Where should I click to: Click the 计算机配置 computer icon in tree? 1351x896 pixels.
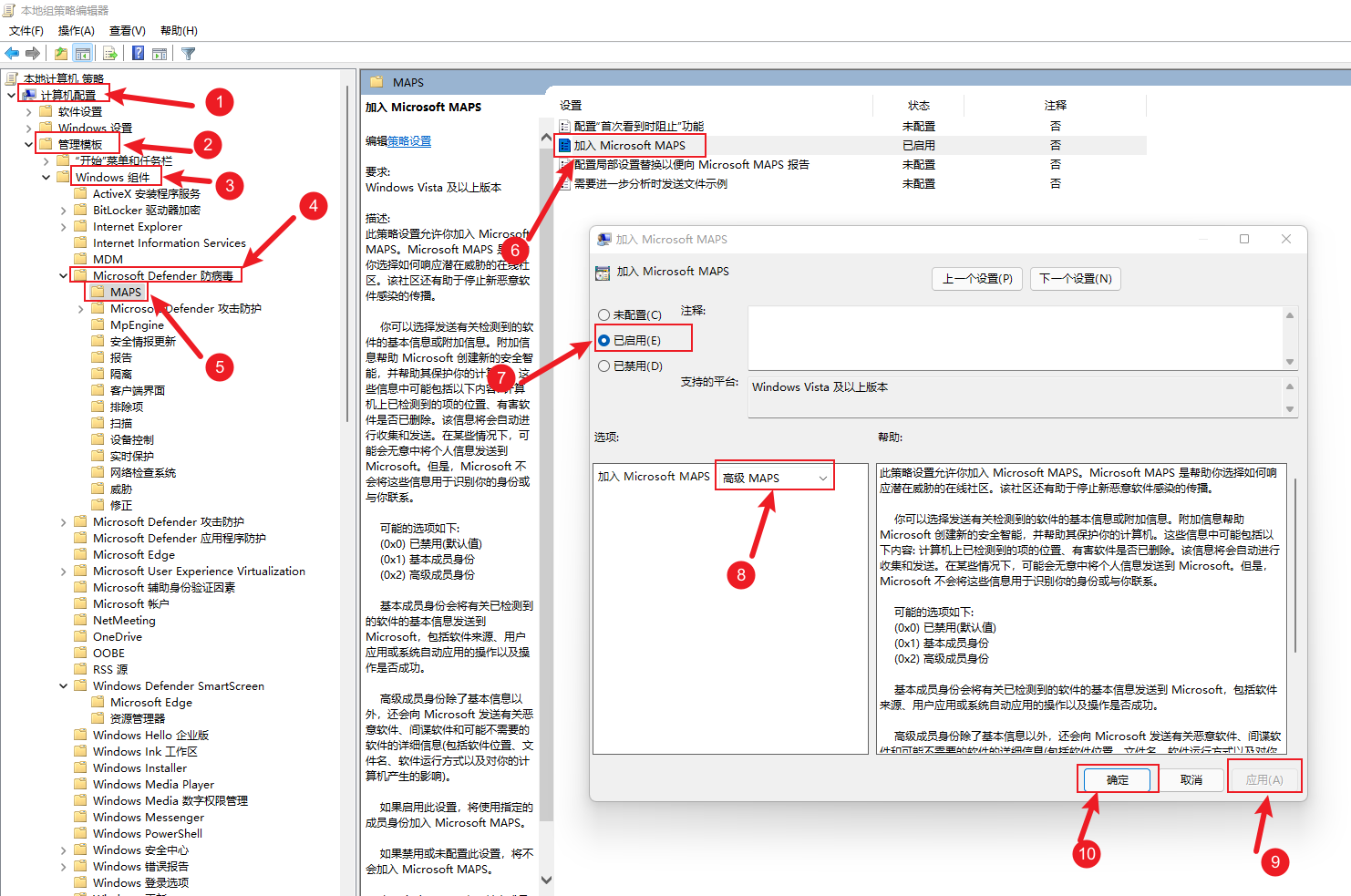pyautogui.click(x=29, y=95)
